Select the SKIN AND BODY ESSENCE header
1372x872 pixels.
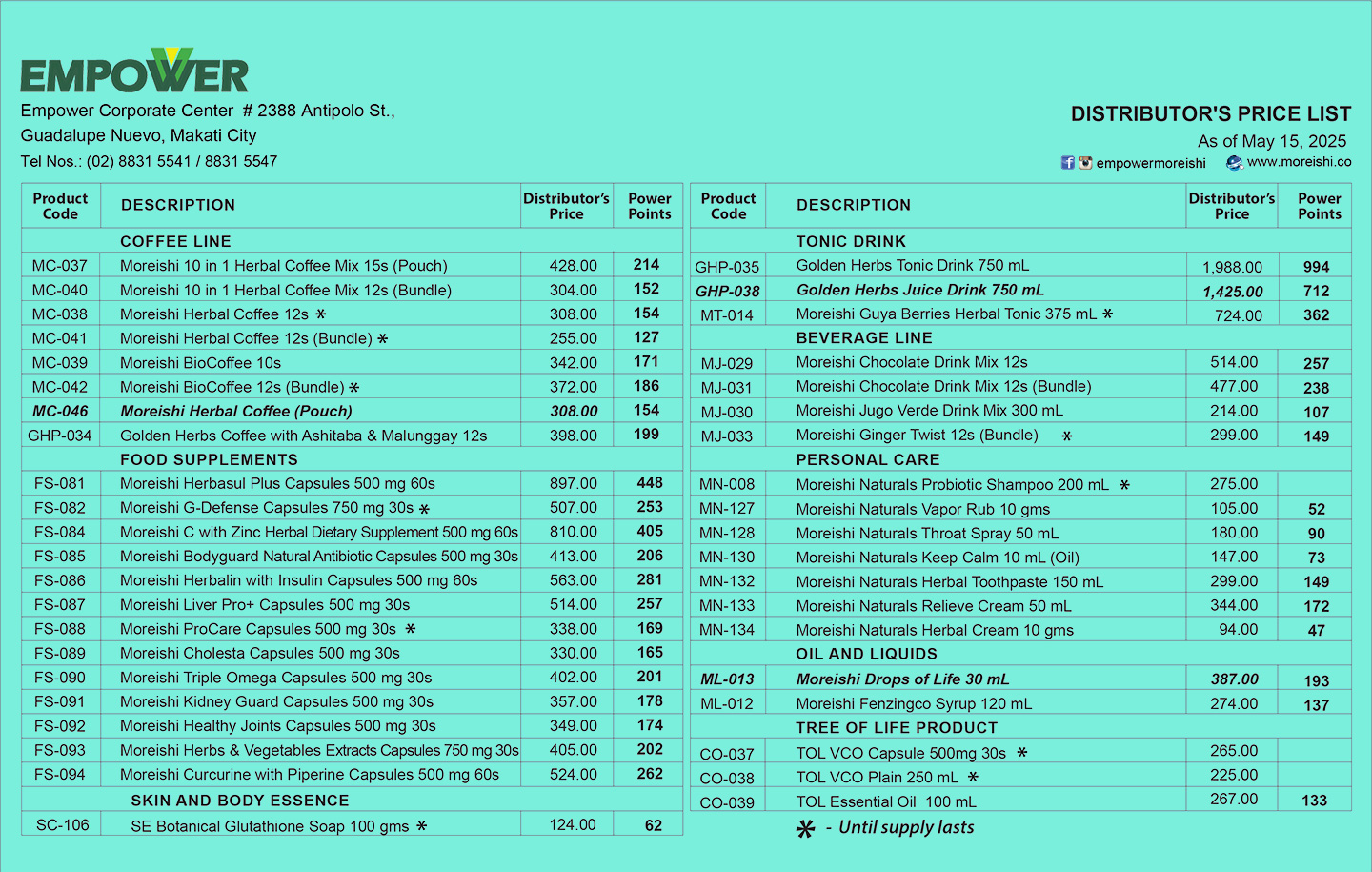240,801
